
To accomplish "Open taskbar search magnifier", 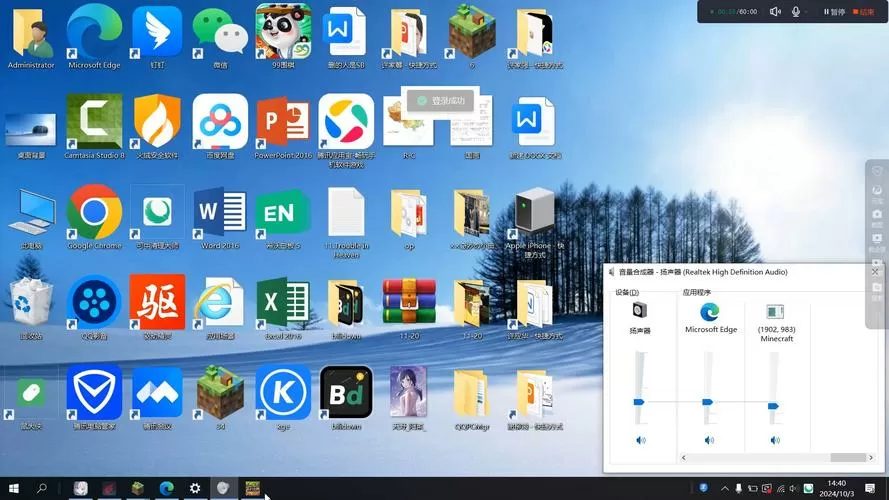I will tap(41, 488).
